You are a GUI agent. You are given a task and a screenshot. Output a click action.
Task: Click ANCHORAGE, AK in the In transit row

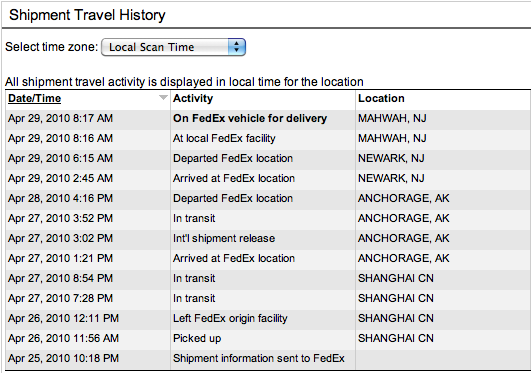pos(404,218)
